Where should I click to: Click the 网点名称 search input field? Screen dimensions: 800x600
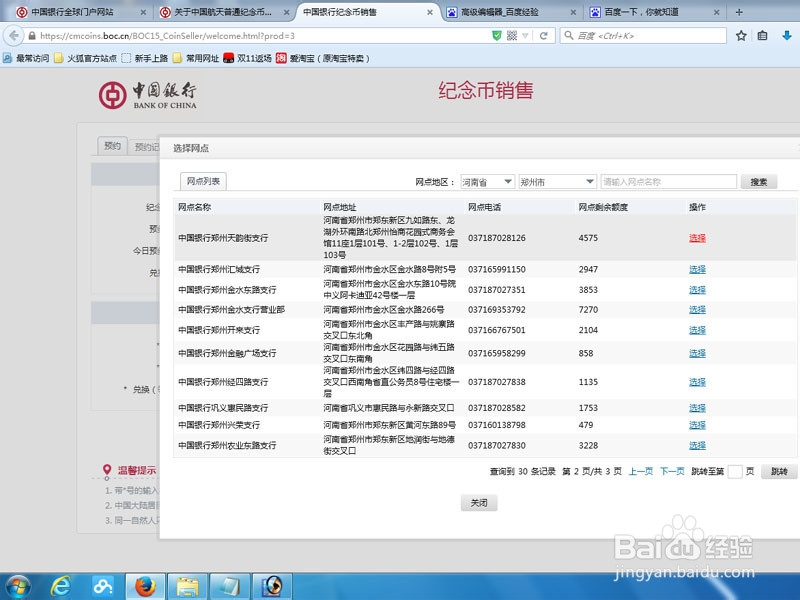[x=668, y=182]
